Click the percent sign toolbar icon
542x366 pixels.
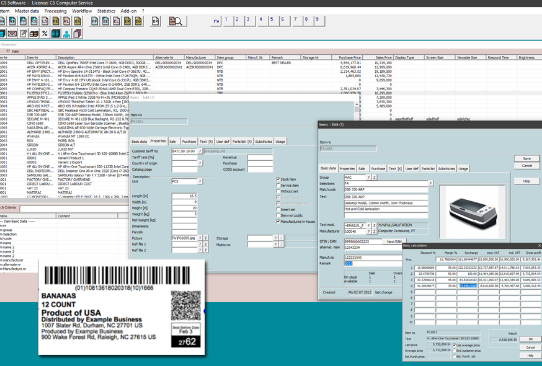[x=45, y=34]
